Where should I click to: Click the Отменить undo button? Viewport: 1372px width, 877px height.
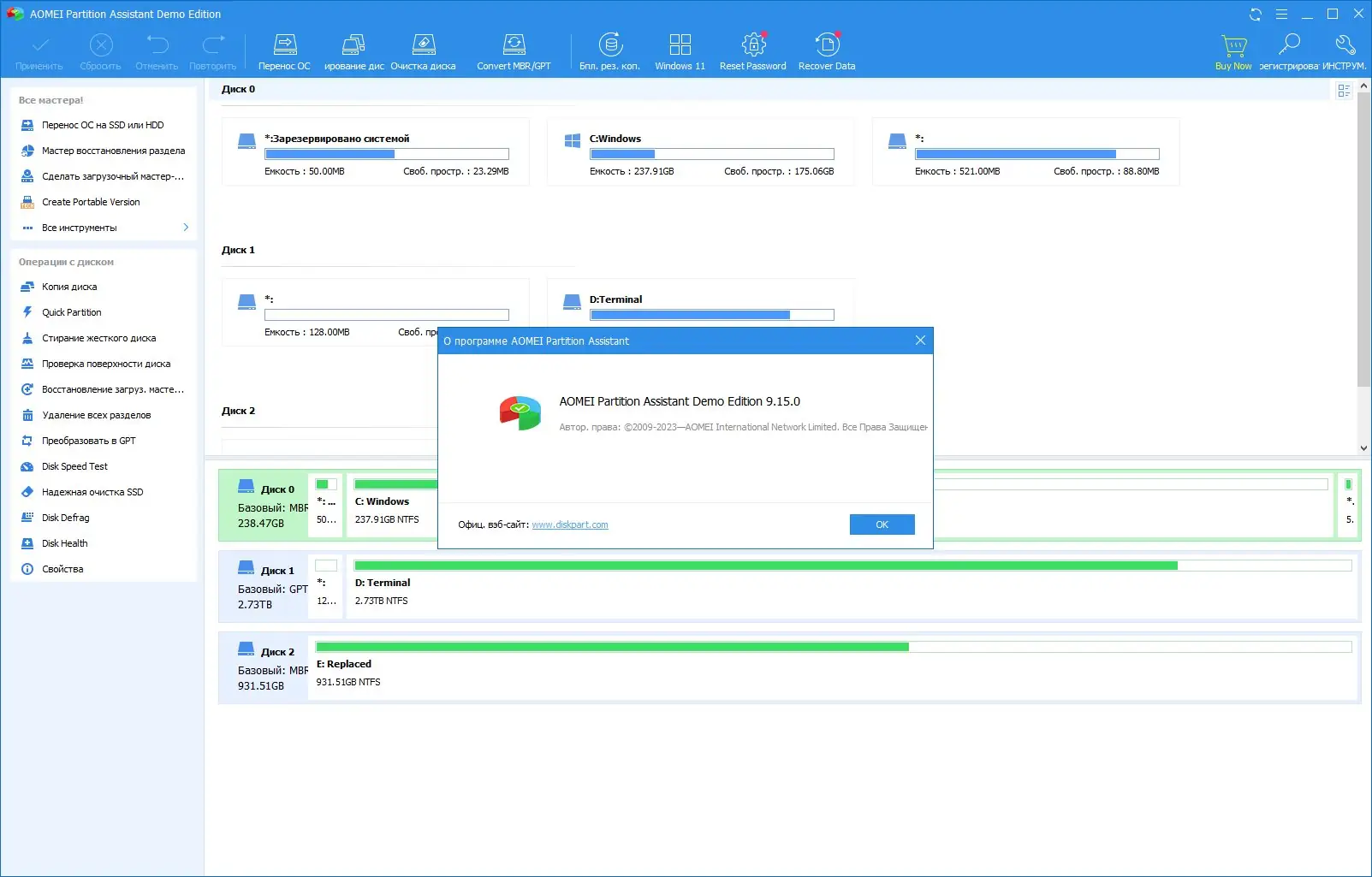pyautogui.click(x=157, y=51)
